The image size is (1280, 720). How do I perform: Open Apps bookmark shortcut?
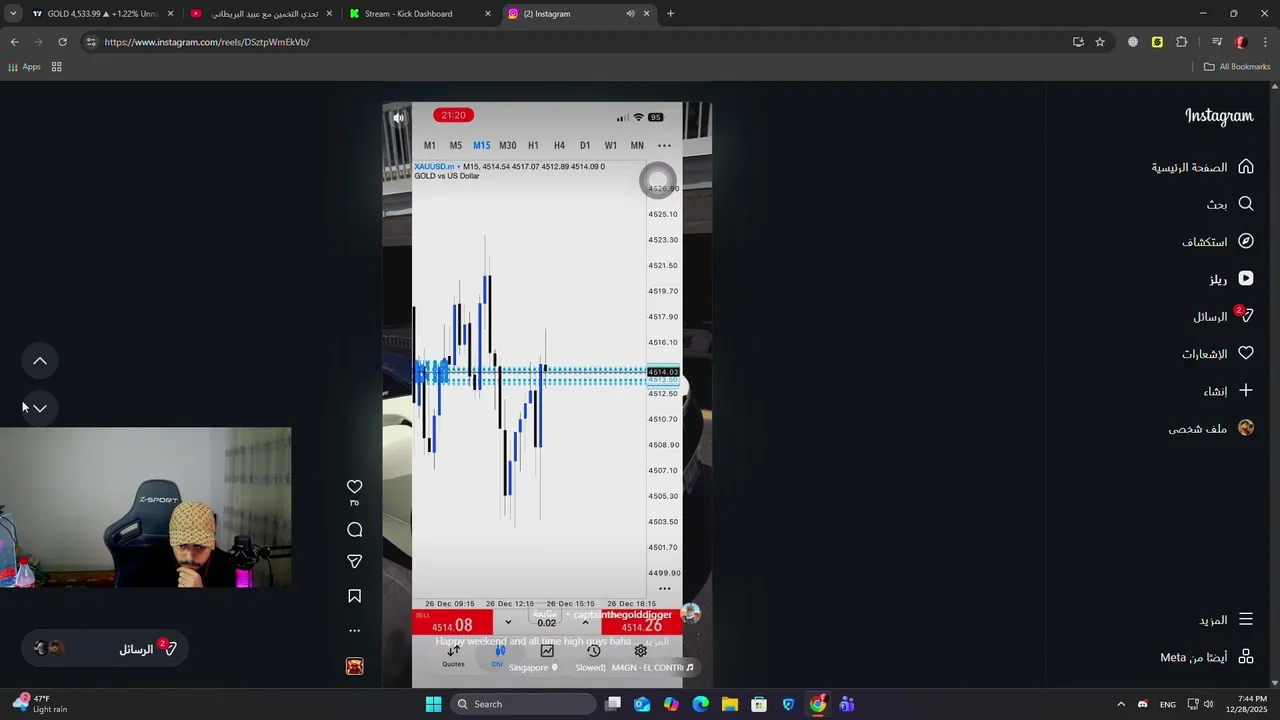click(x=24, y=67)
